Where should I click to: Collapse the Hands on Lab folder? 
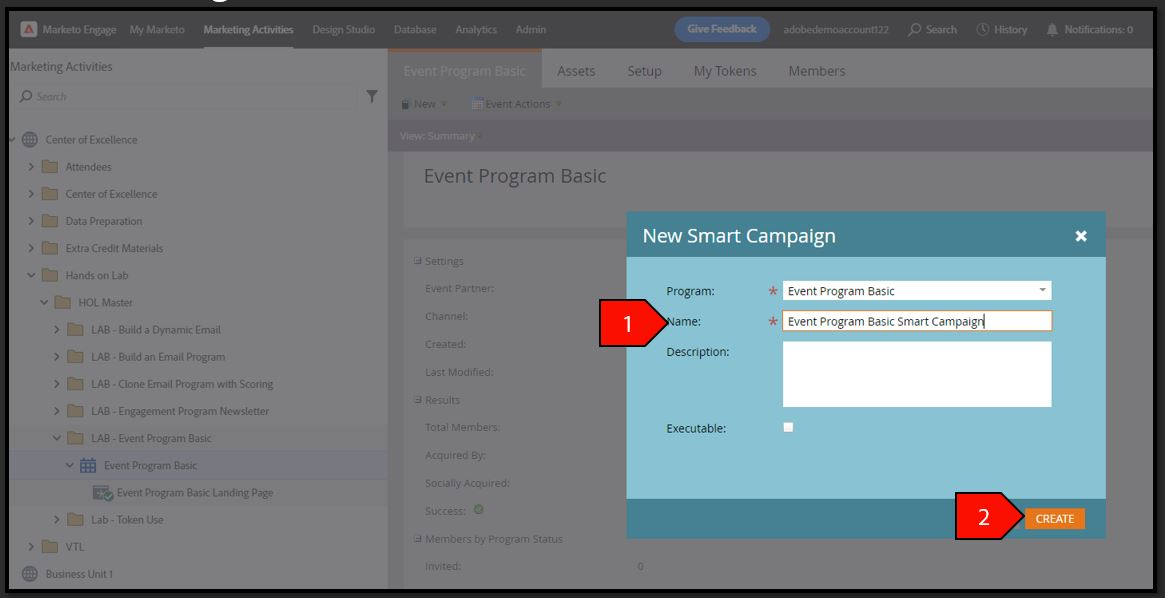[x=31, y=276]
